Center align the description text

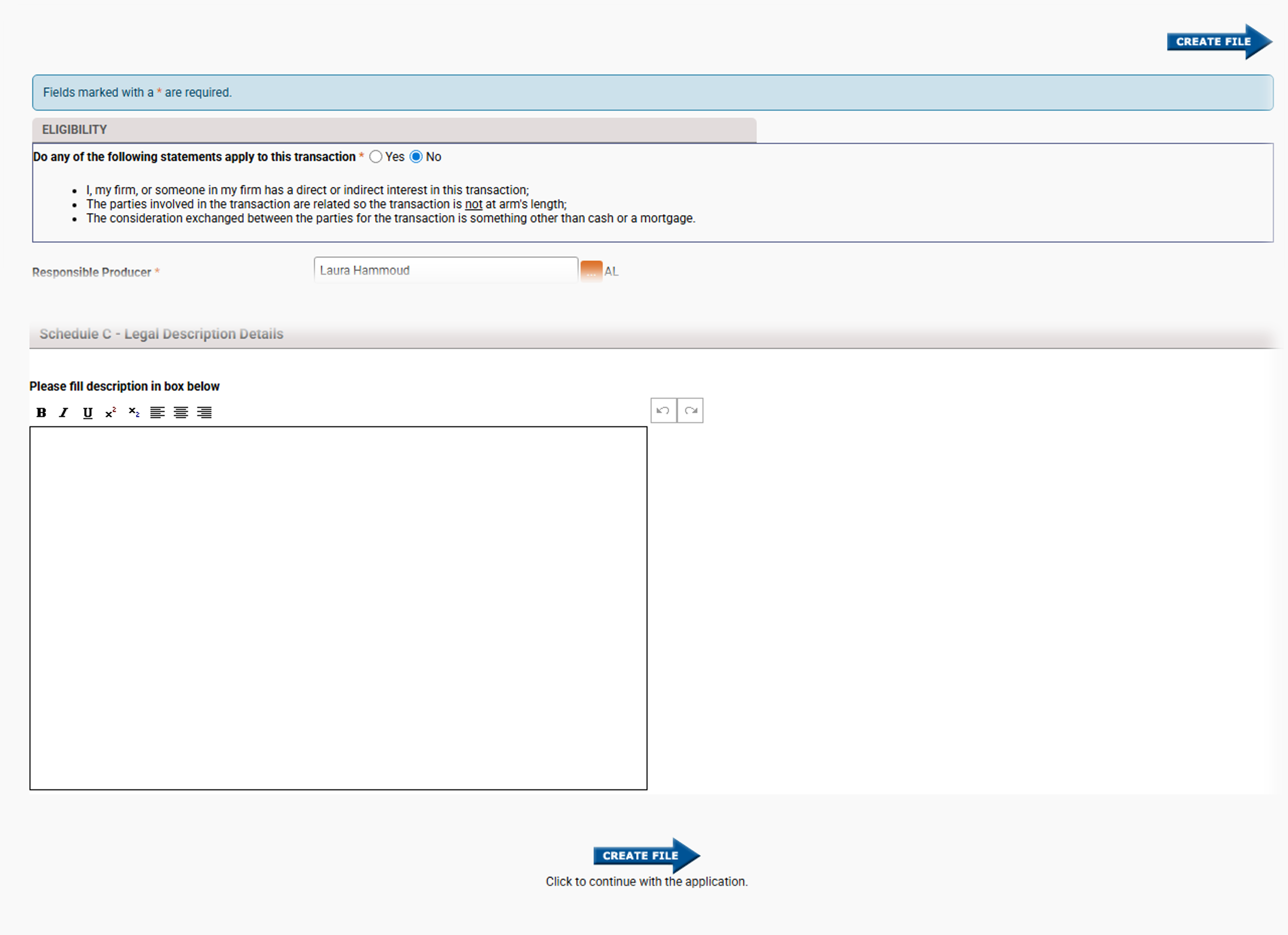181,413
